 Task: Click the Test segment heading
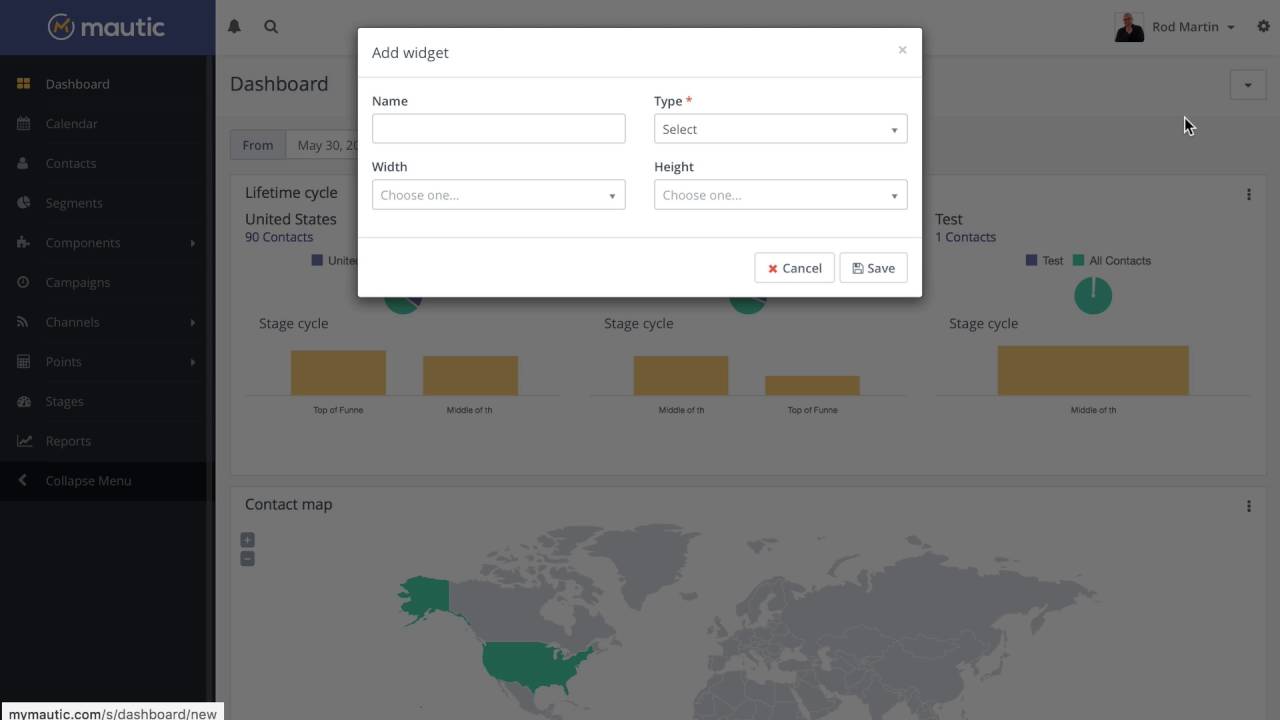pos(949,219)
